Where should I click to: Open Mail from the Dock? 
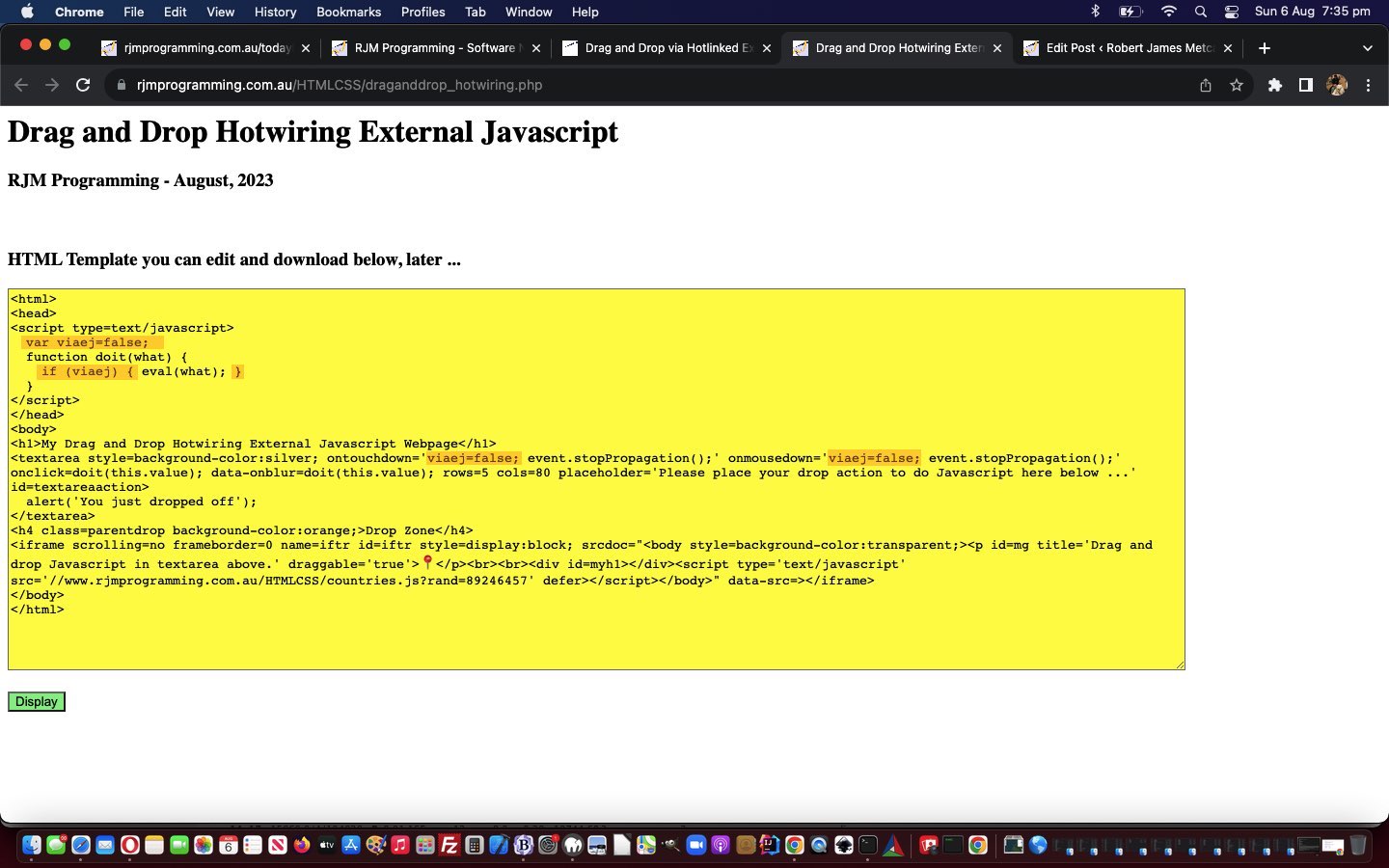pyautogui.click(x=105, y=846)
